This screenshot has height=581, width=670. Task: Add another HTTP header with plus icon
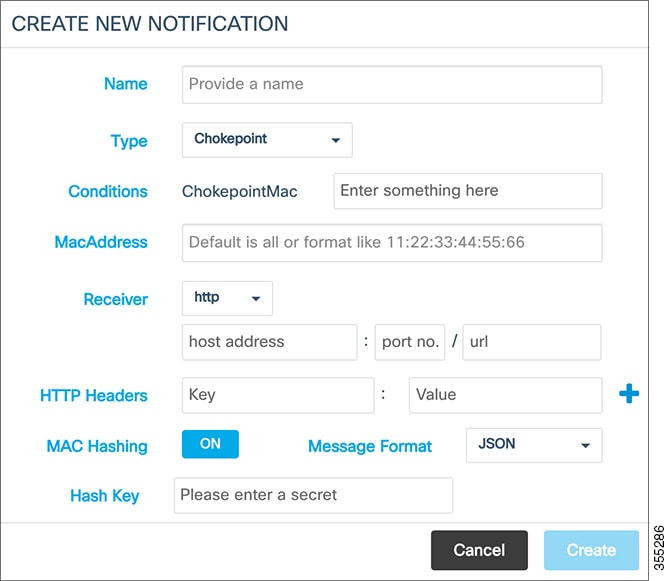pos(629,393)
